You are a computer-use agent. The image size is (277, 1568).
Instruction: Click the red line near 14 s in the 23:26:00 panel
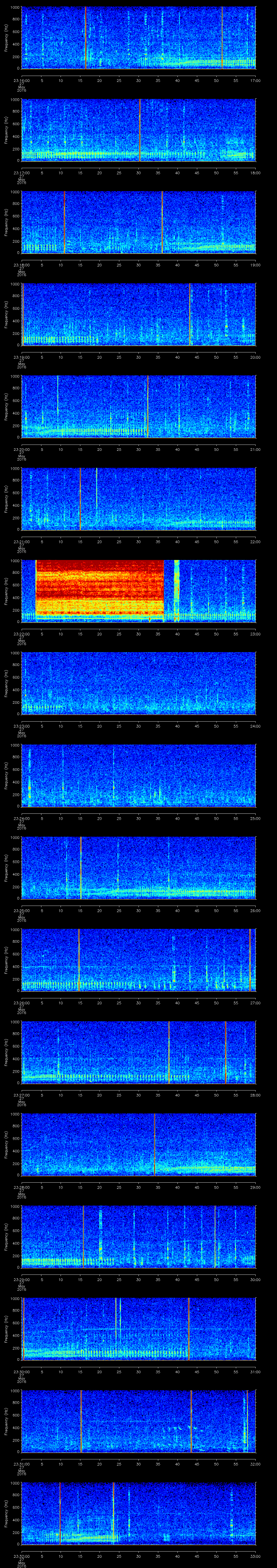pyautogui.click(x=78, y=959)
